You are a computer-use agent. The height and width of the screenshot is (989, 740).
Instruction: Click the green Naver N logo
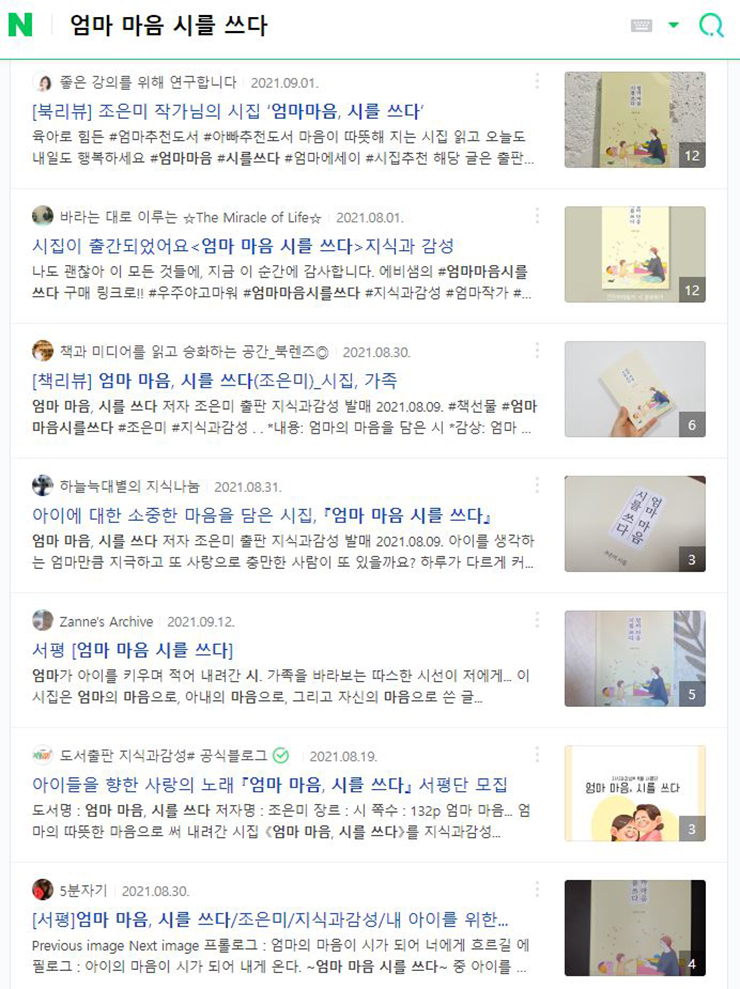click(x=20, y=25)
